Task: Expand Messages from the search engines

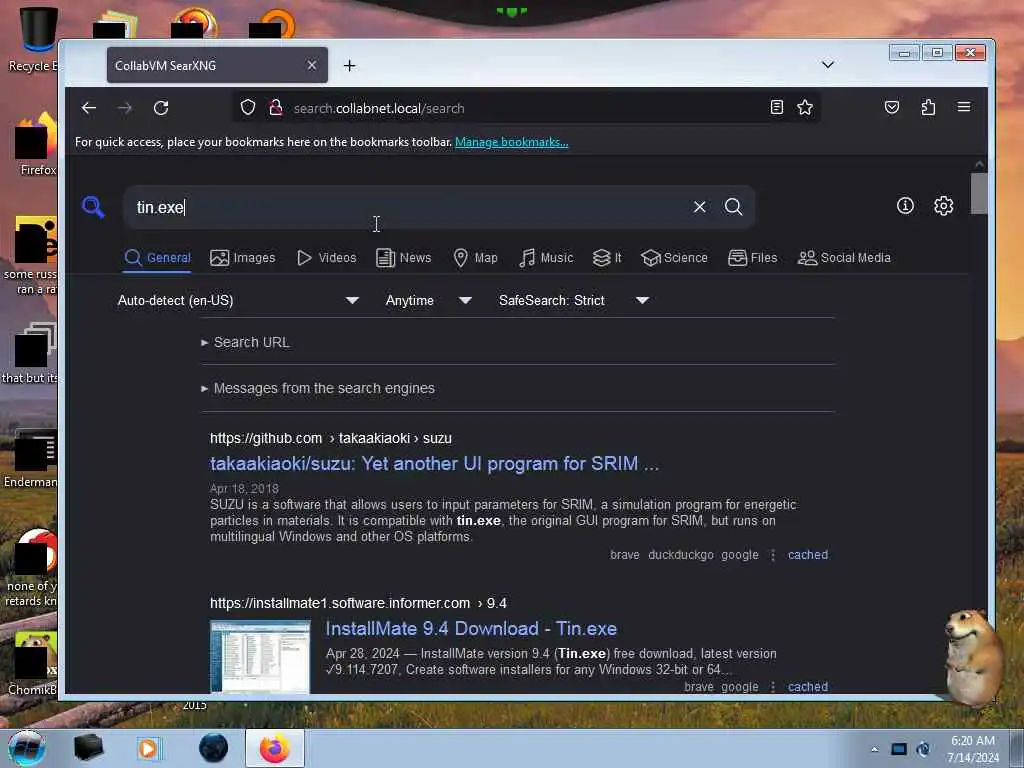Action: tap(318, 388)
